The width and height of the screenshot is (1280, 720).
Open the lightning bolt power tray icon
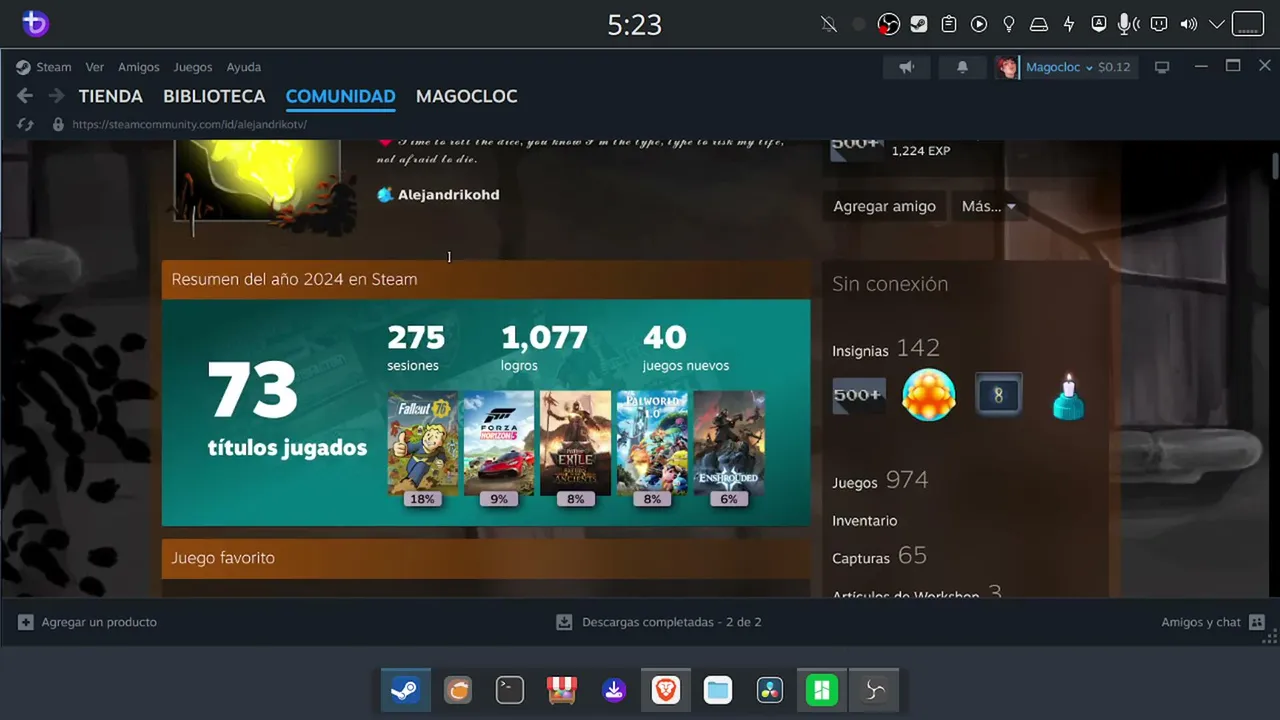click(1069, 24)
